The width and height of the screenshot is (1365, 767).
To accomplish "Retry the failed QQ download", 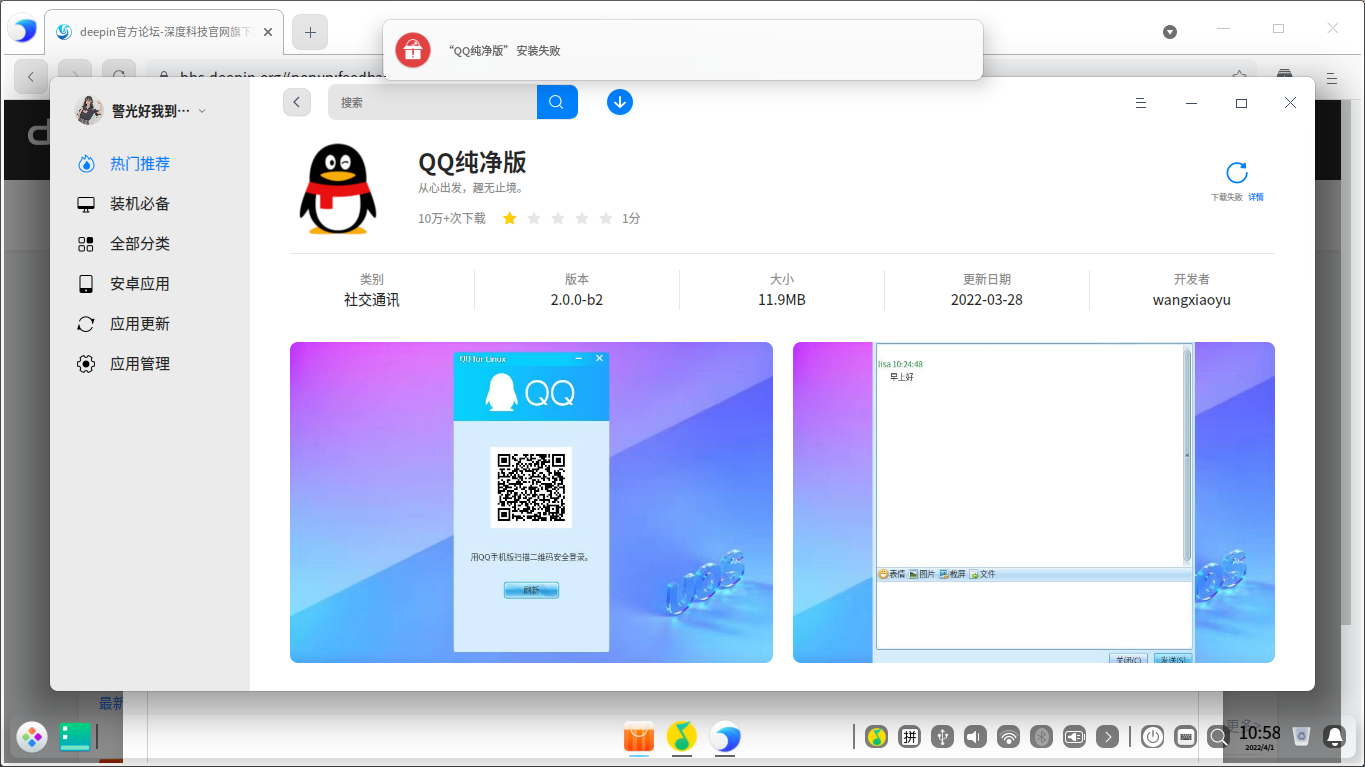I will (1237, 173).
